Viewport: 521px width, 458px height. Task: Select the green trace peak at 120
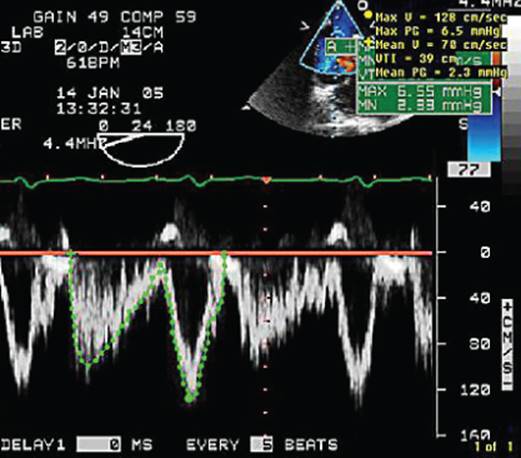point(190,397)
